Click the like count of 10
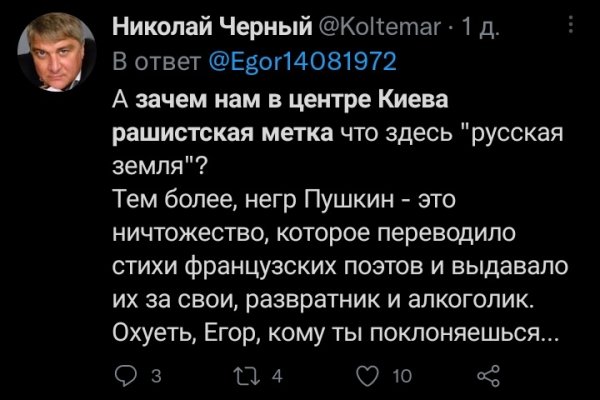This screenshot has height=400, width=600. coord(401,374)
